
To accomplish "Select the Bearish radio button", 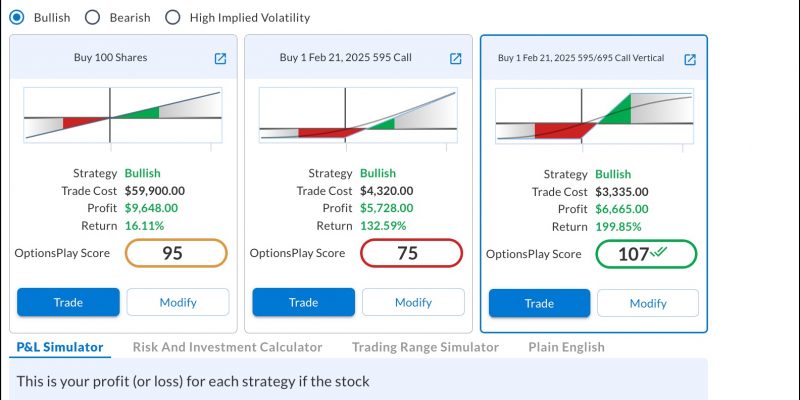I will tap(92, 17).
